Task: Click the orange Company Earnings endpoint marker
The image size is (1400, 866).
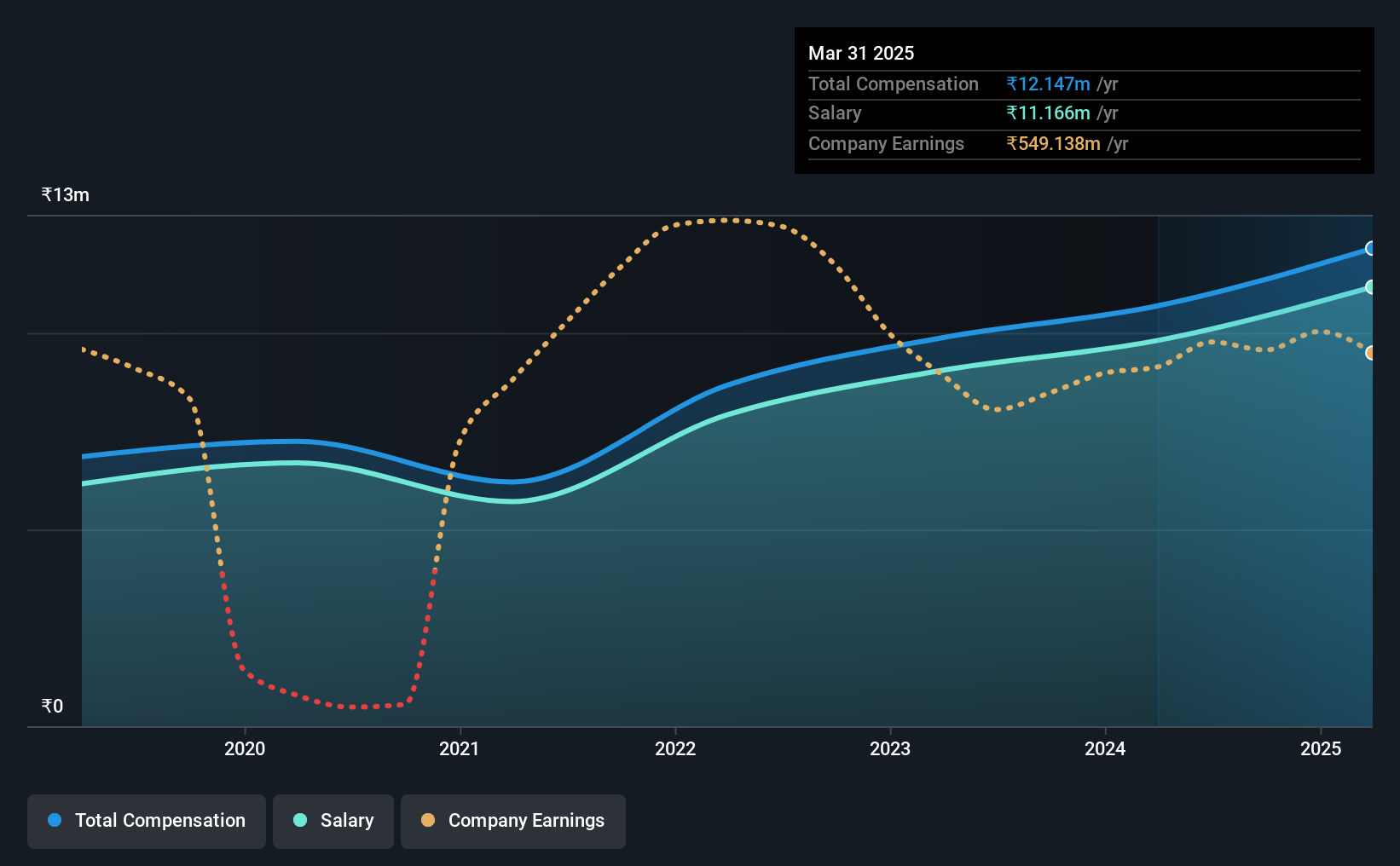Action: coord(1371,353)
